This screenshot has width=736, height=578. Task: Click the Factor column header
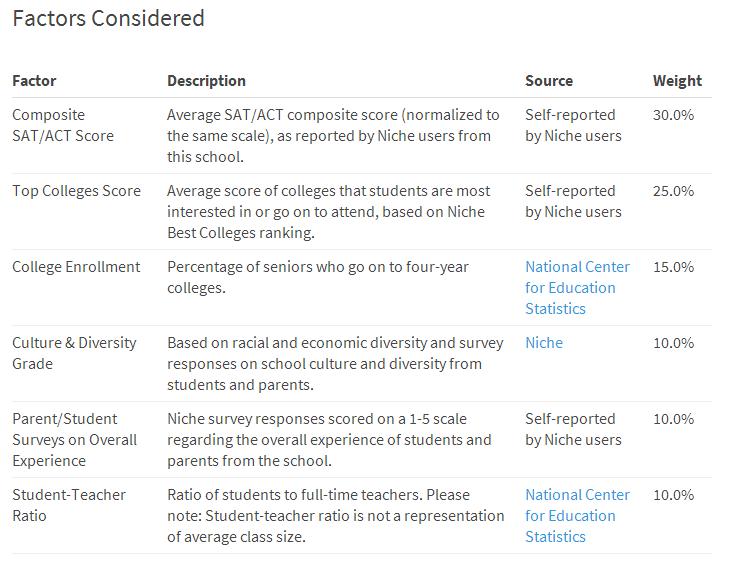coord(34,81)
